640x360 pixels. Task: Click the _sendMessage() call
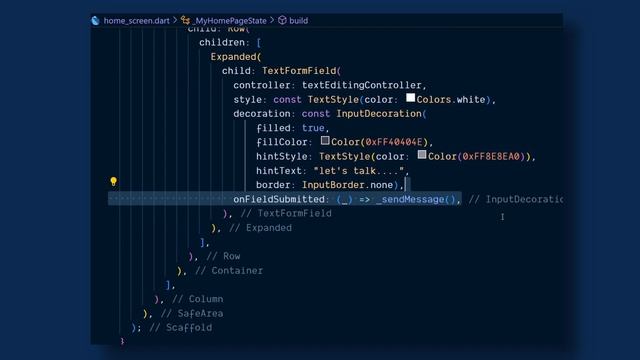tap(416, 199)
